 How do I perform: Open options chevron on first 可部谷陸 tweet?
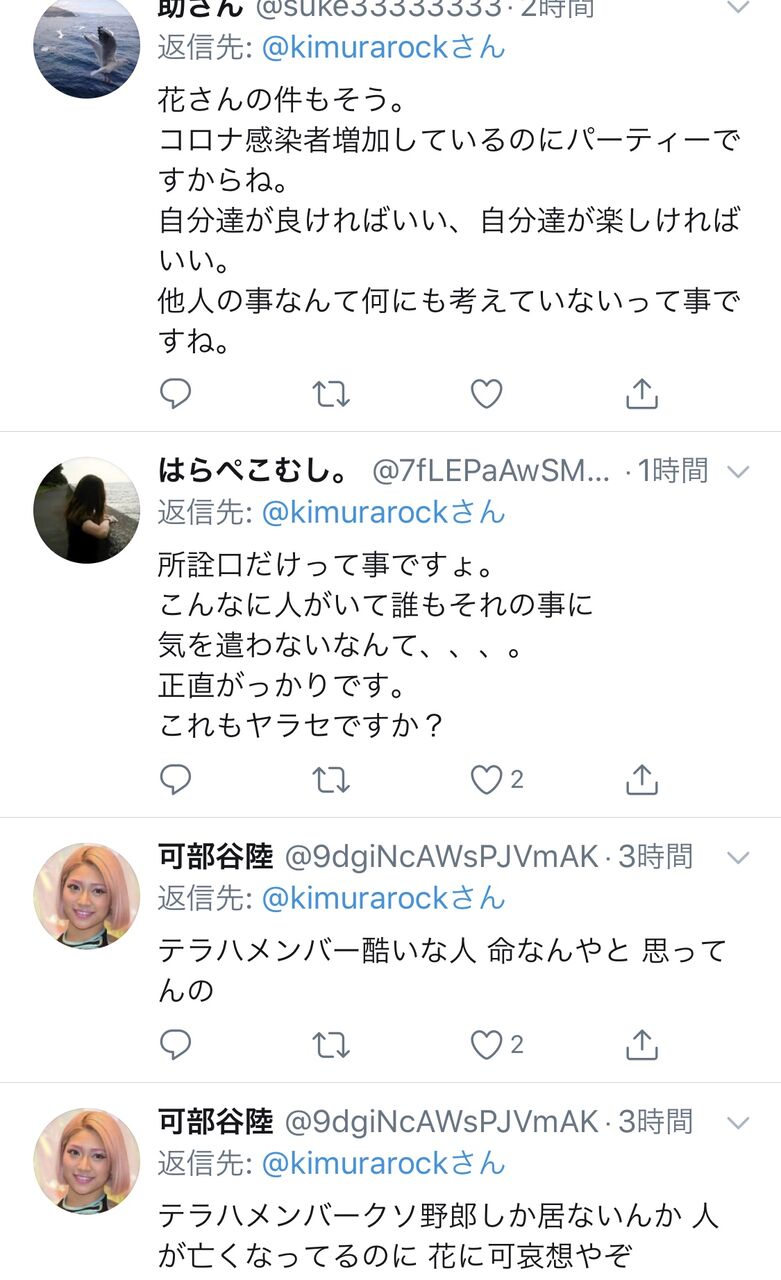coord(737,857)
